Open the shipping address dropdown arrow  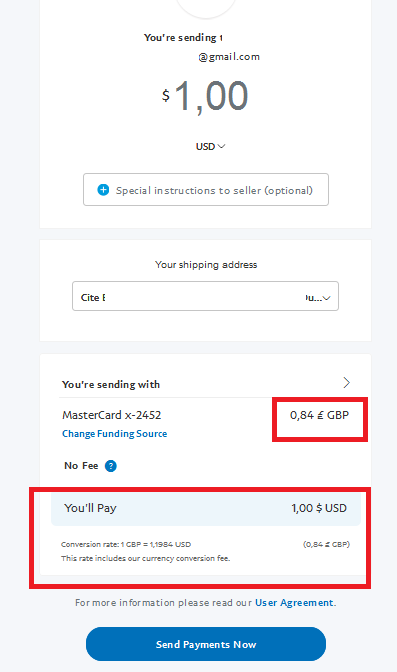(x=327, y=298)
